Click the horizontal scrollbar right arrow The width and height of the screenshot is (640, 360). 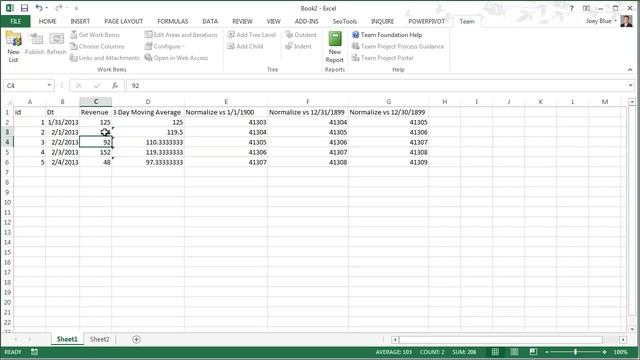(623, 340)
